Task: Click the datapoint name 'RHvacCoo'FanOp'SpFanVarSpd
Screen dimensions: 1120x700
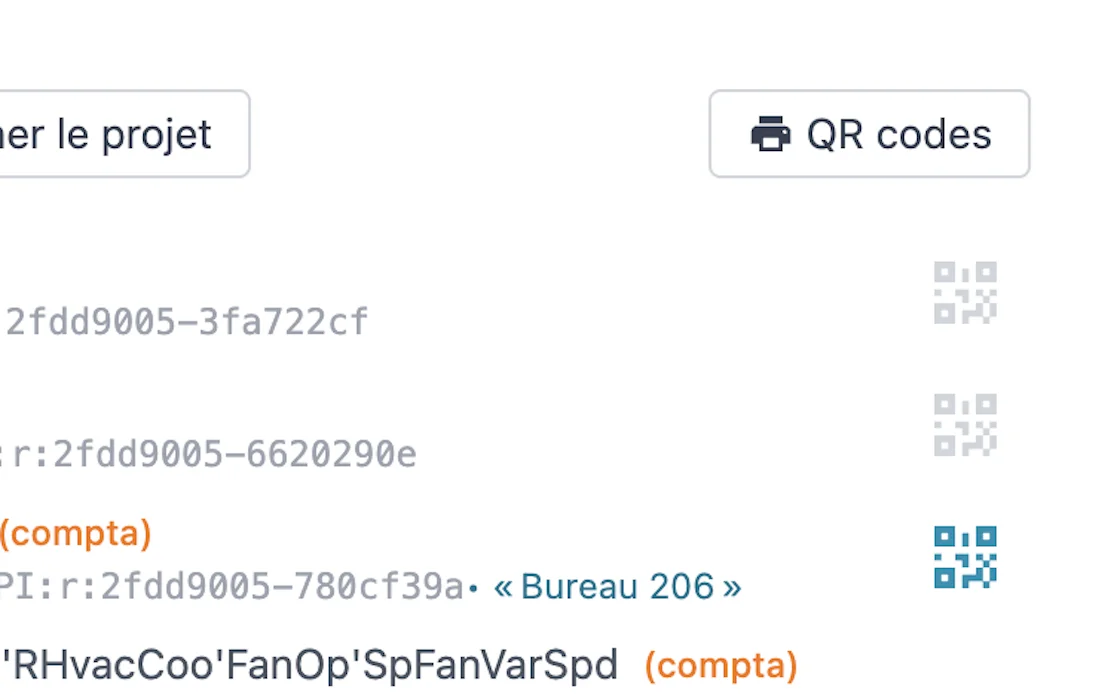Action: pyautogui.click(x=310, y=663)
